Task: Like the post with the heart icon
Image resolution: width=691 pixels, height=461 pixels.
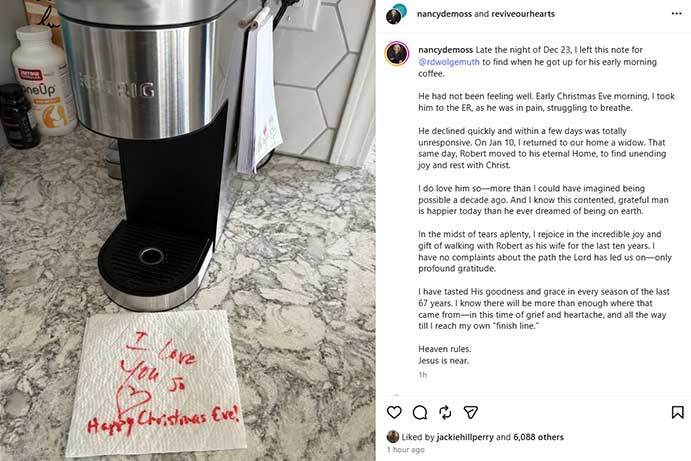Action: [394, 413]
